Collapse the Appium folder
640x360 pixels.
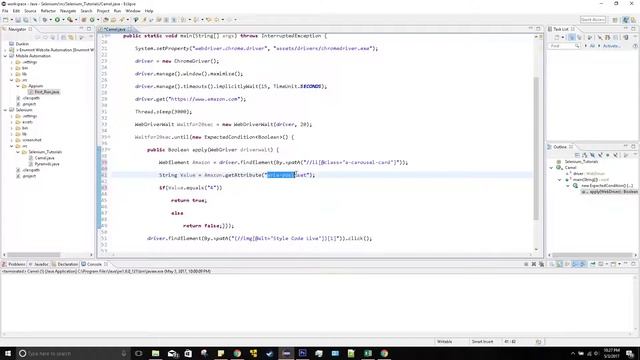pos(18,86)
